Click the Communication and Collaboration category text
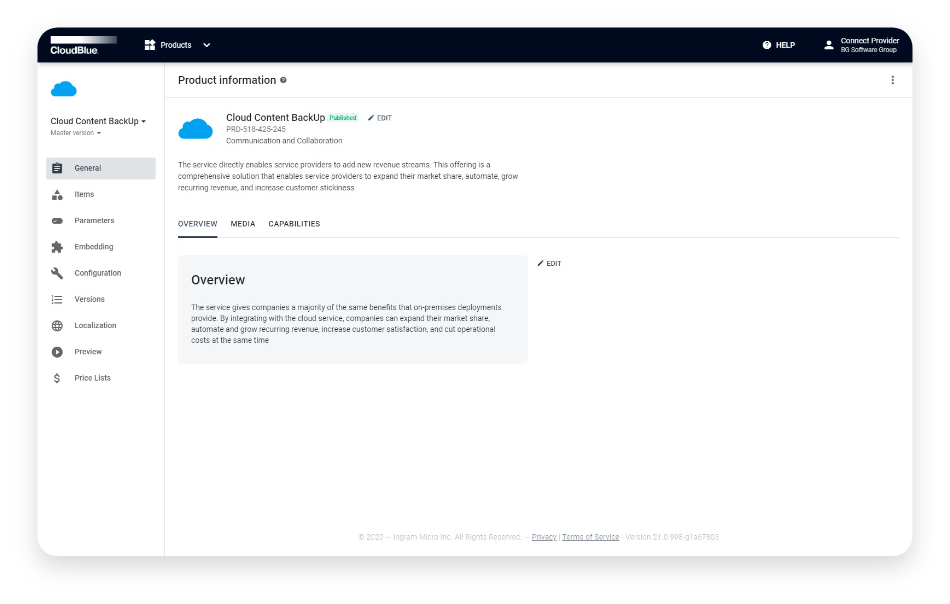 284,141
